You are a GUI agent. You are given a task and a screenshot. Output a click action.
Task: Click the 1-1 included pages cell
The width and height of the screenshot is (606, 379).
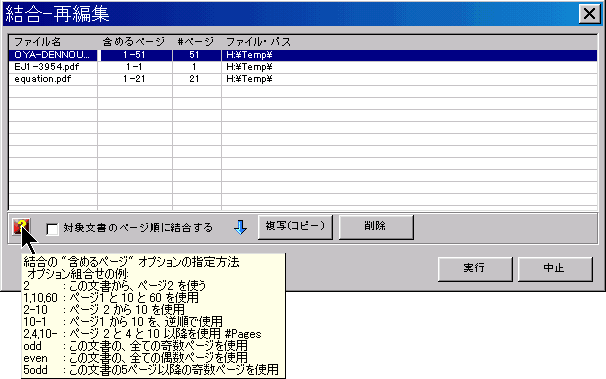pyautogui.click(x=135, y=67)
